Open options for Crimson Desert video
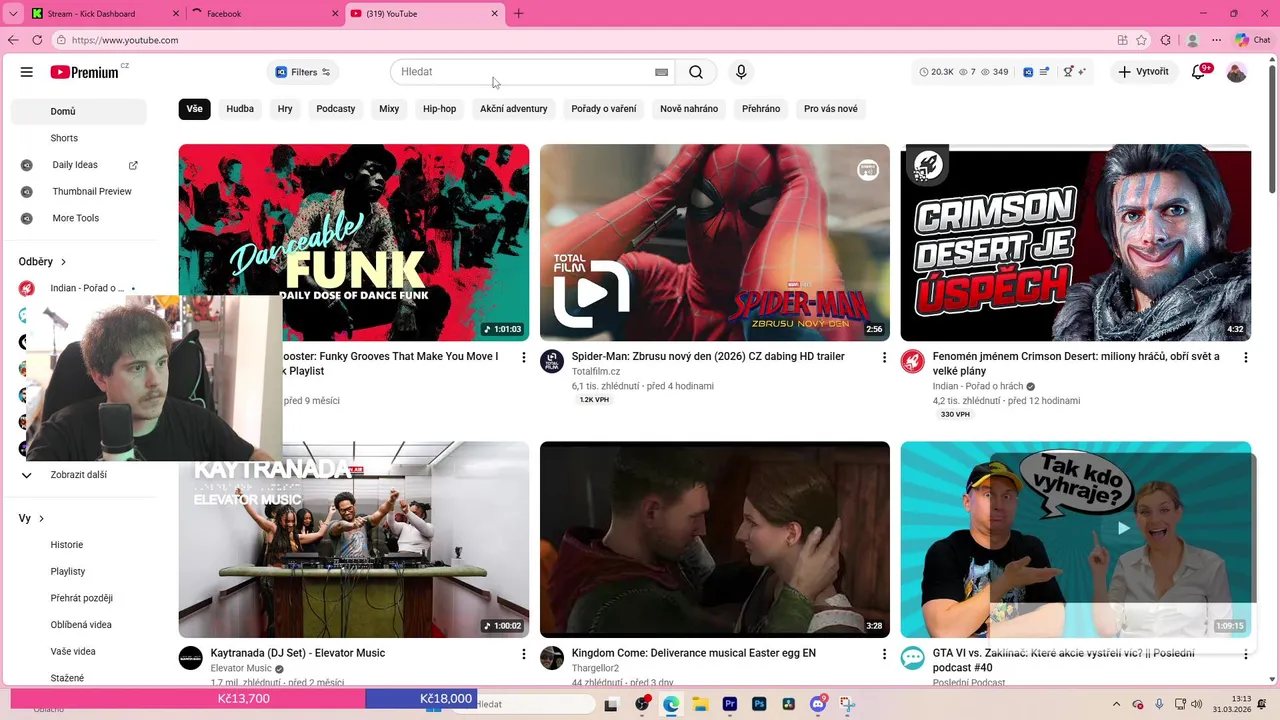 pos(1246,357)
